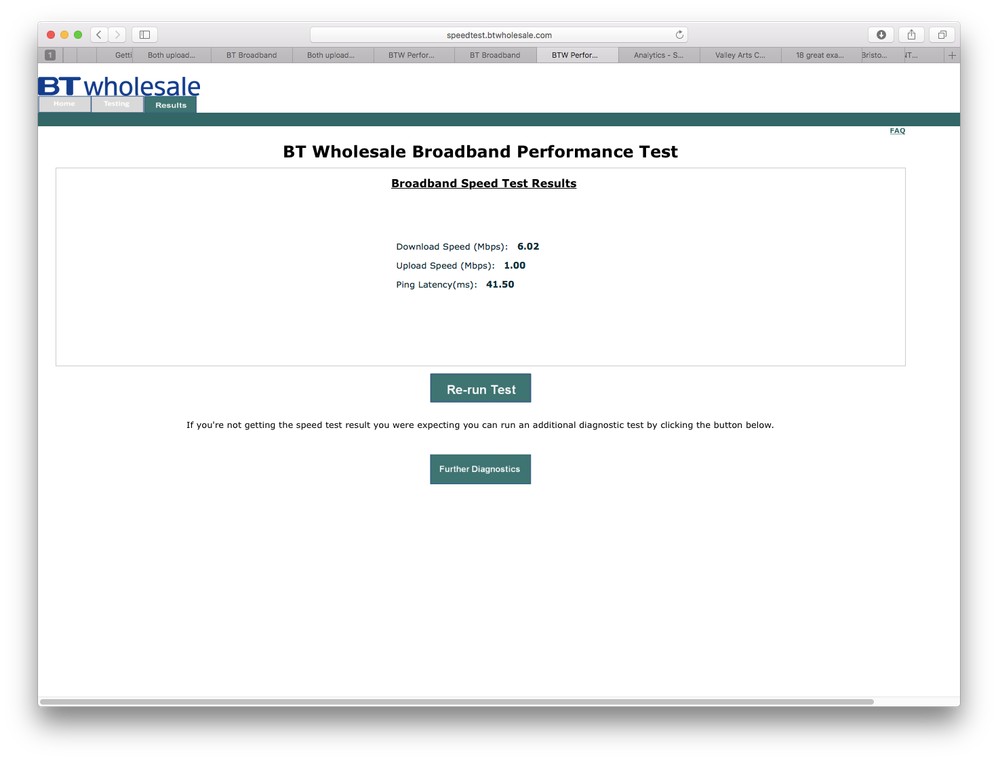
Task: Reload the page using the refresh icon
Action: pyautogui.click(x=679, y=35)
